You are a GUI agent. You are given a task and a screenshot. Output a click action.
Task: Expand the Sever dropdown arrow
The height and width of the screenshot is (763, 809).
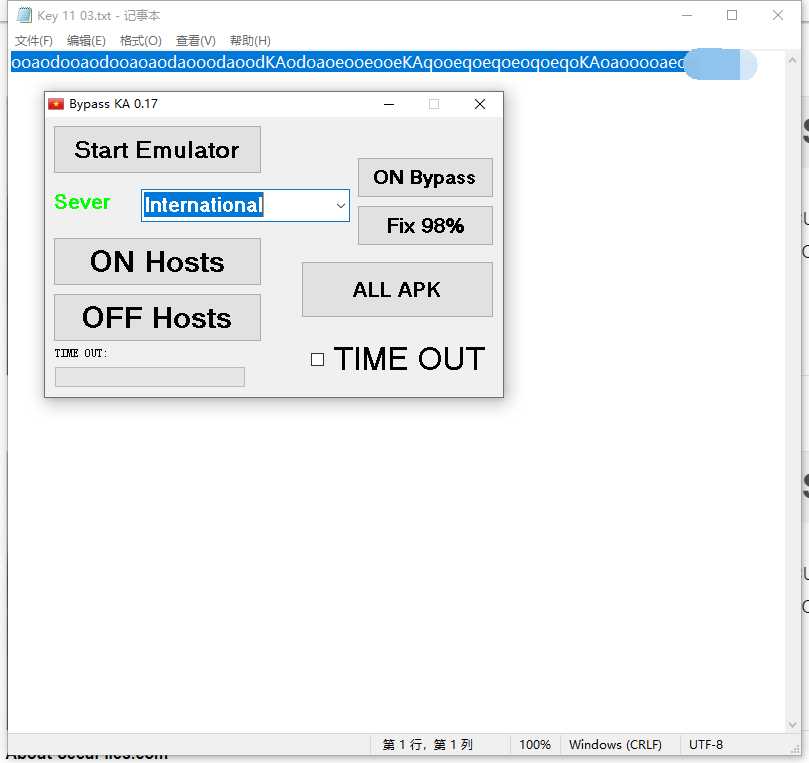click(341, 205)
